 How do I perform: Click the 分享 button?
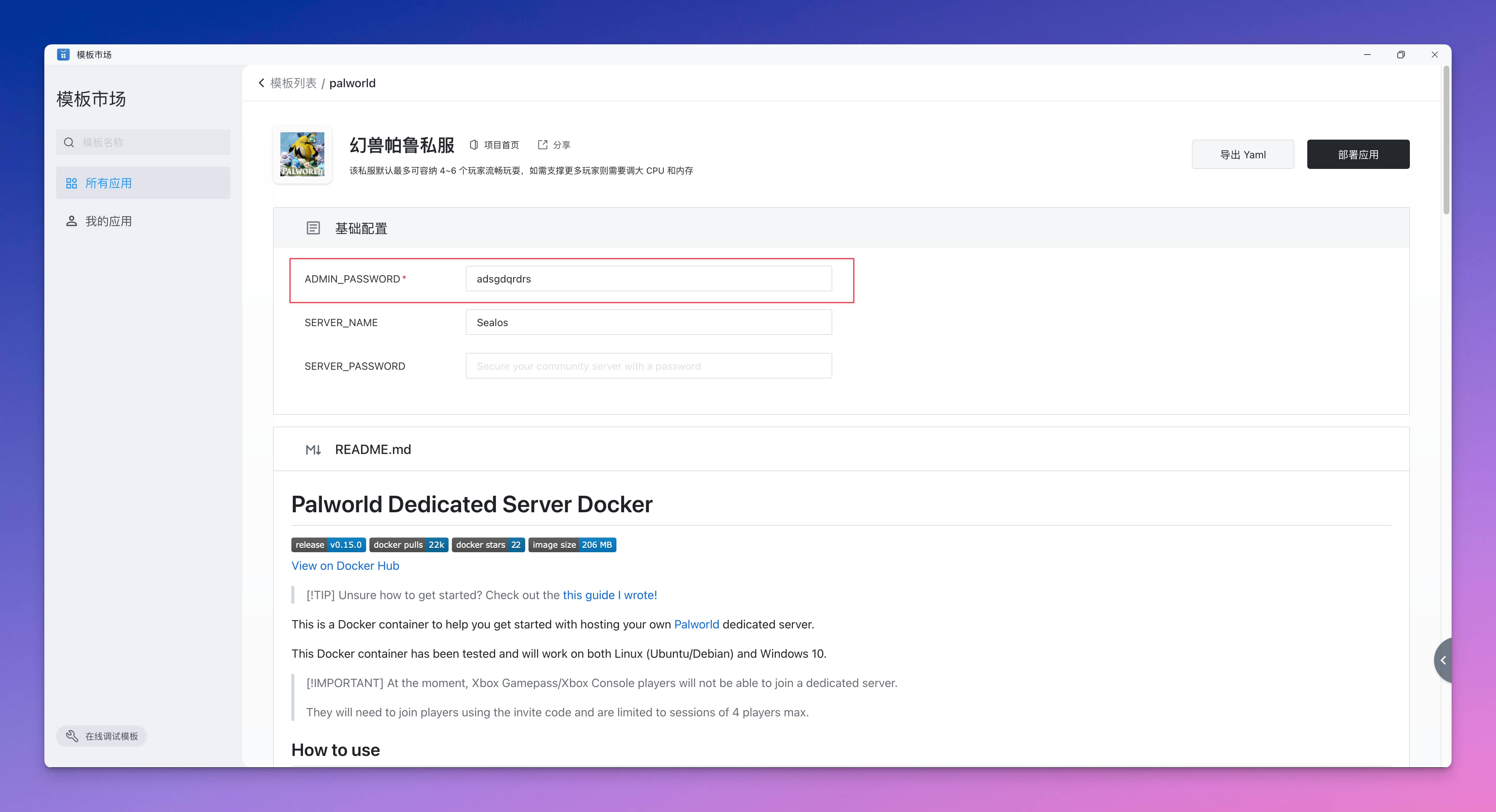pyautogui.click(x=554, y=145)
